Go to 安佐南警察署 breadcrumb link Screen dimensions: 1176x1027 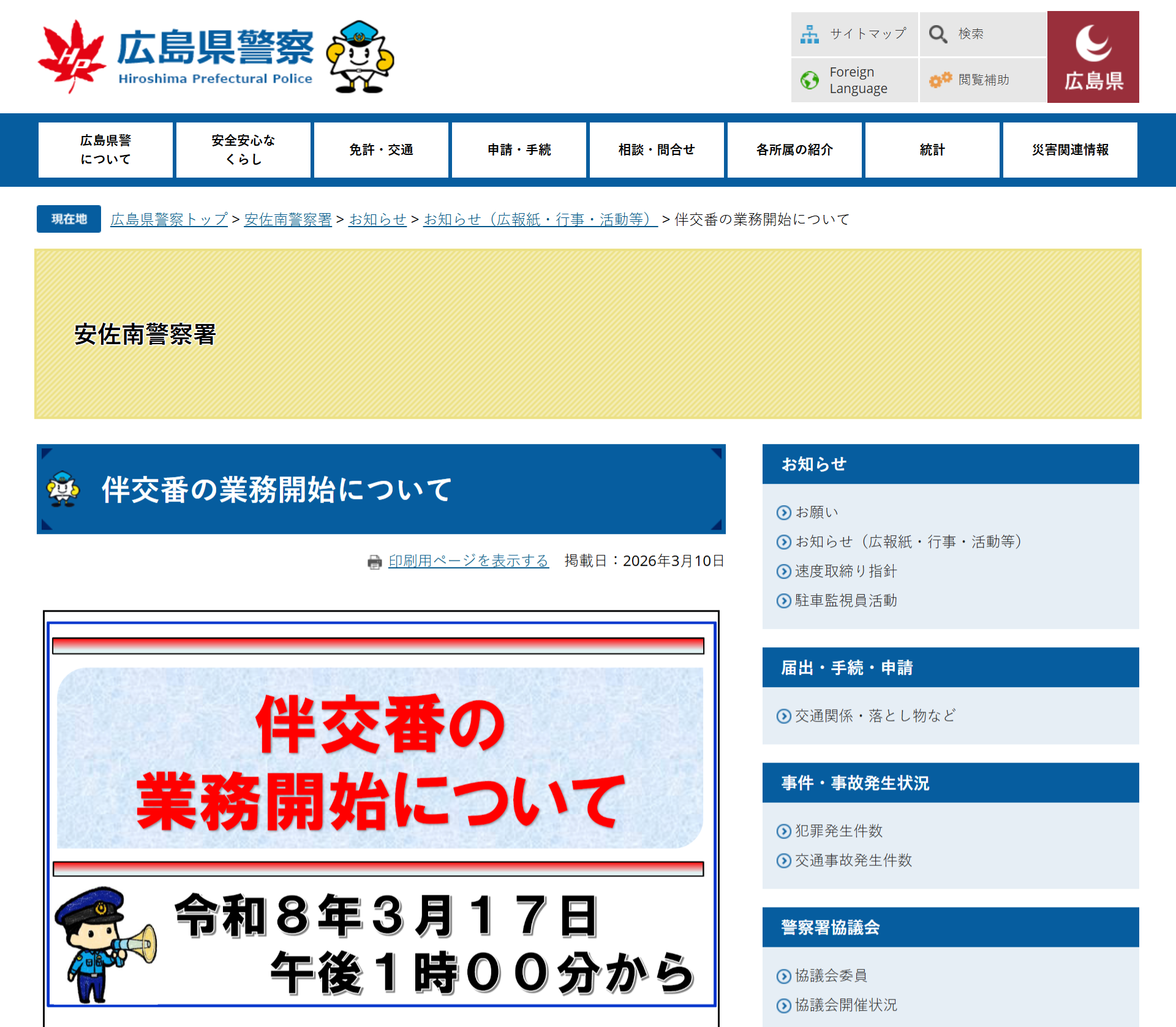pyautogui.click(x=287, y=219)
